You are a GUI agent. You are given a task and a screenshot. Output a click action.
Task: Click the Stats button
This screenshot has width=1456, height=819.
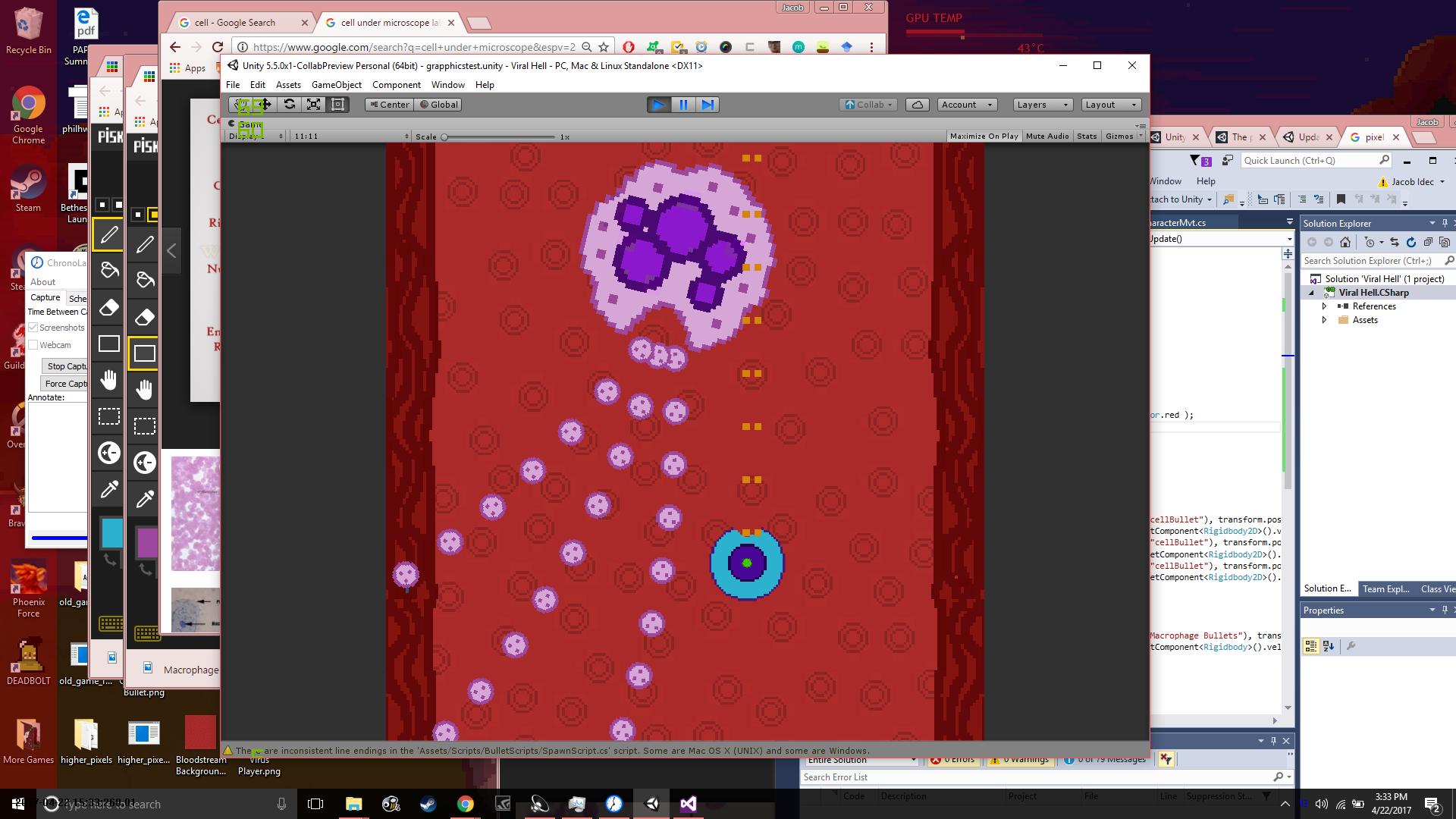pyautogui.click(x=1087, y=136)
